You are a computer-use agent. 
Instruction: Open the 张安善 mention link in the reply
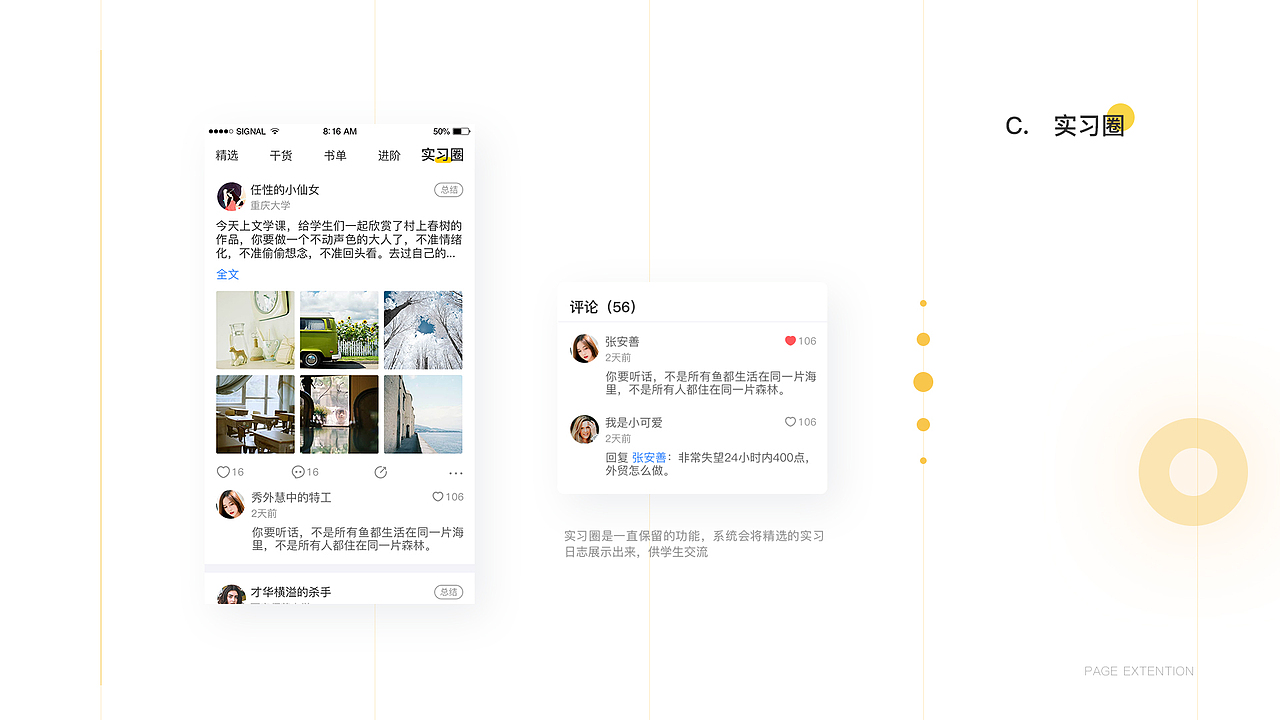click(649, 458)
